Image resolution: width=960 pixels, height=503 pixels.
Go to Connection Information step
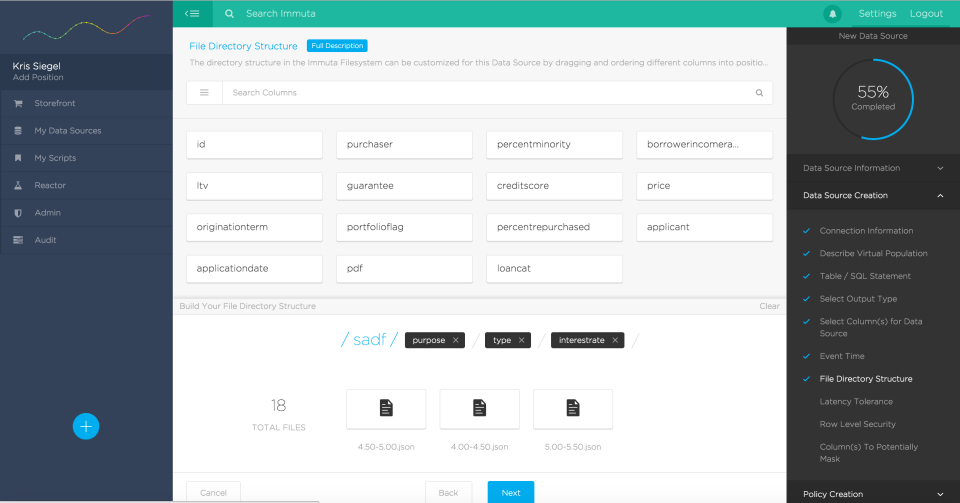click(x=866, y=231)
